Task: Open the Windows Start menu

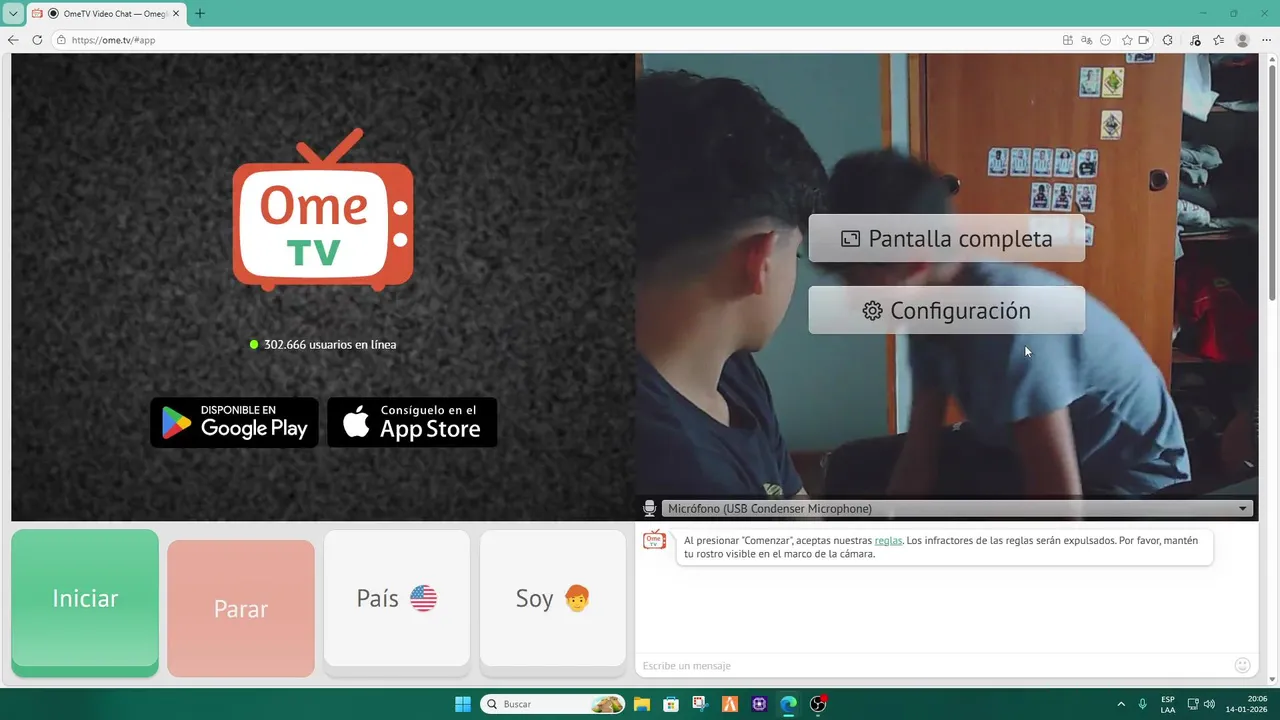Action: 463,704
